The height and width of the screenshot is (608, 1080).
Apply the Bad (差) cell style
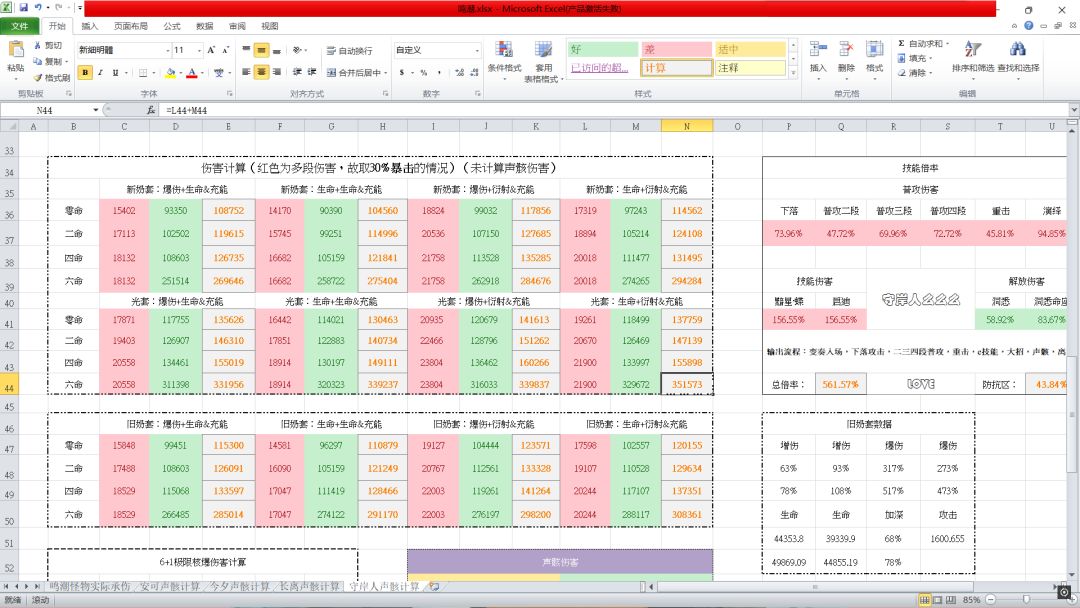pyautogui.click(x=676, y=50)
